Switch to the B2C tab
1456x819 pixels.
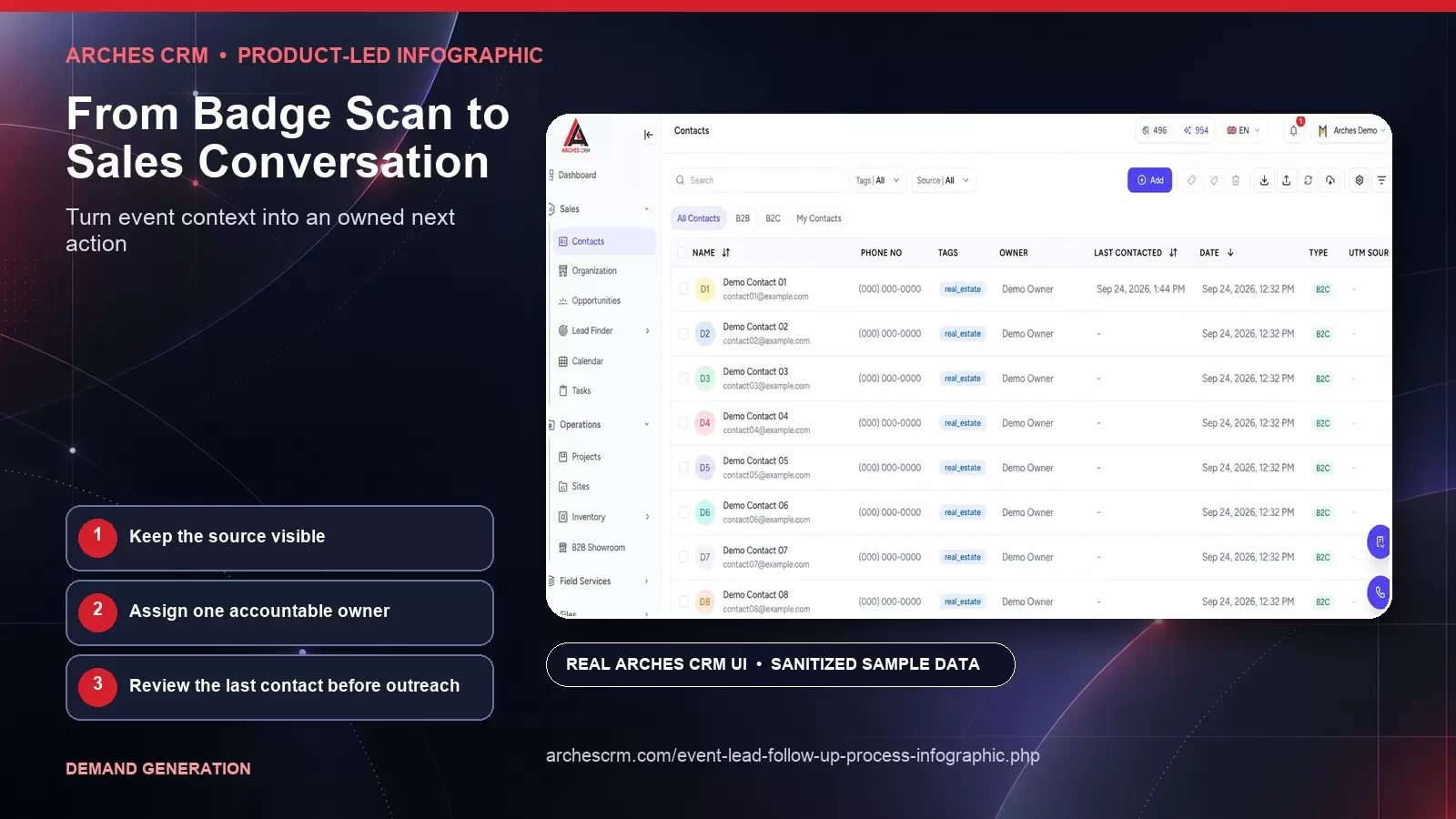(773, 218)
